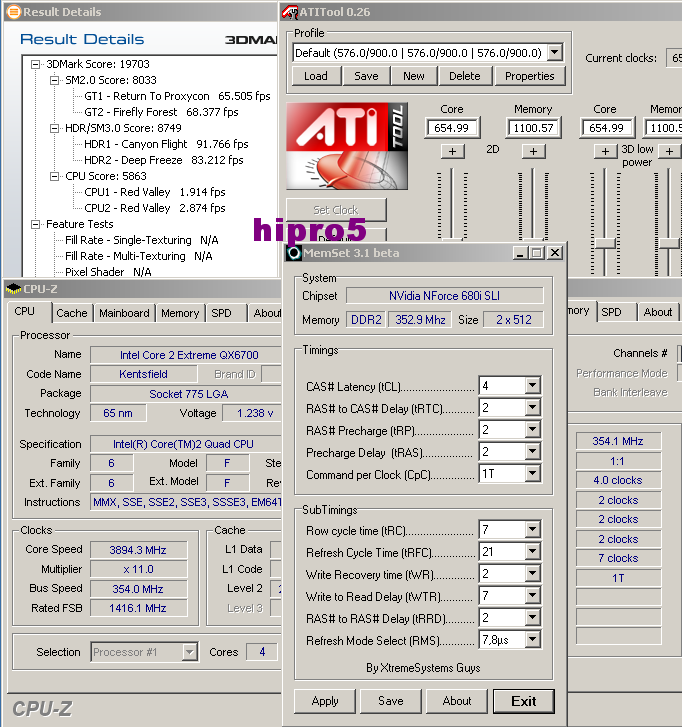
Task: Open the ATITool Profile dropdown
Action: (555, 52)
